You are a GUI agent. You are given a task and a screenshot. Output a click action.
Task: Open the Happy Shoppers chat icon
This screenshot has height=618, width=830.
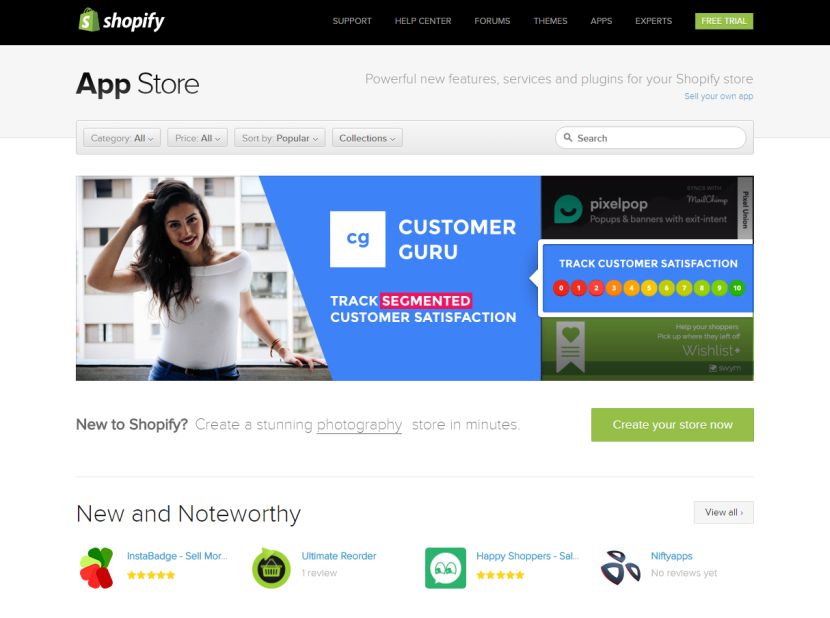(446, 568)
